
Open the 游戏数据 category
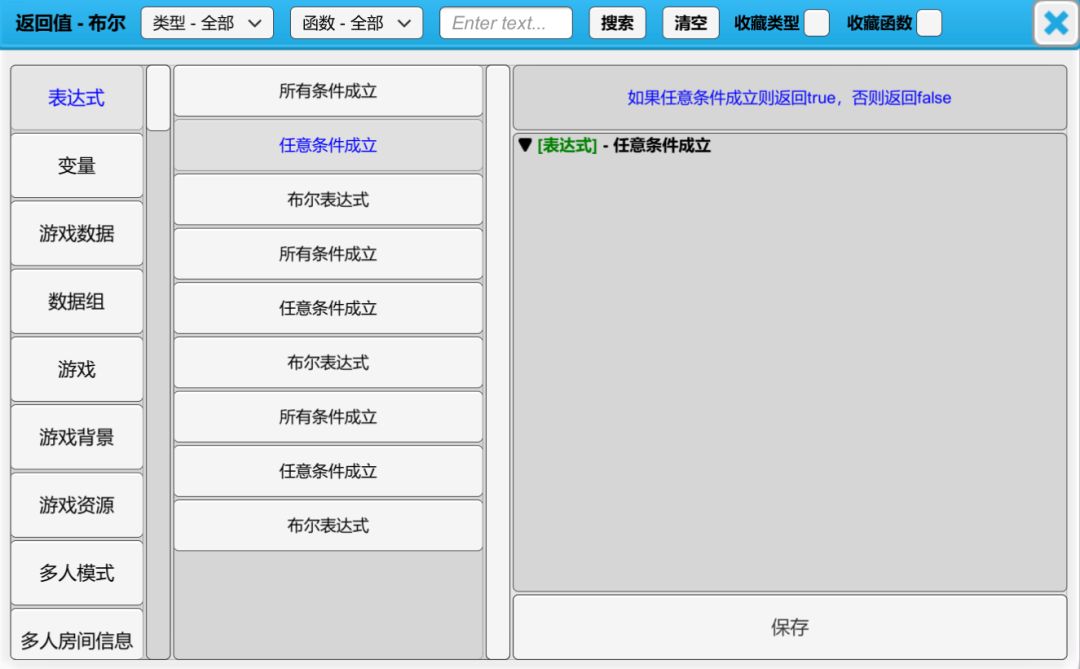(77, 234)
